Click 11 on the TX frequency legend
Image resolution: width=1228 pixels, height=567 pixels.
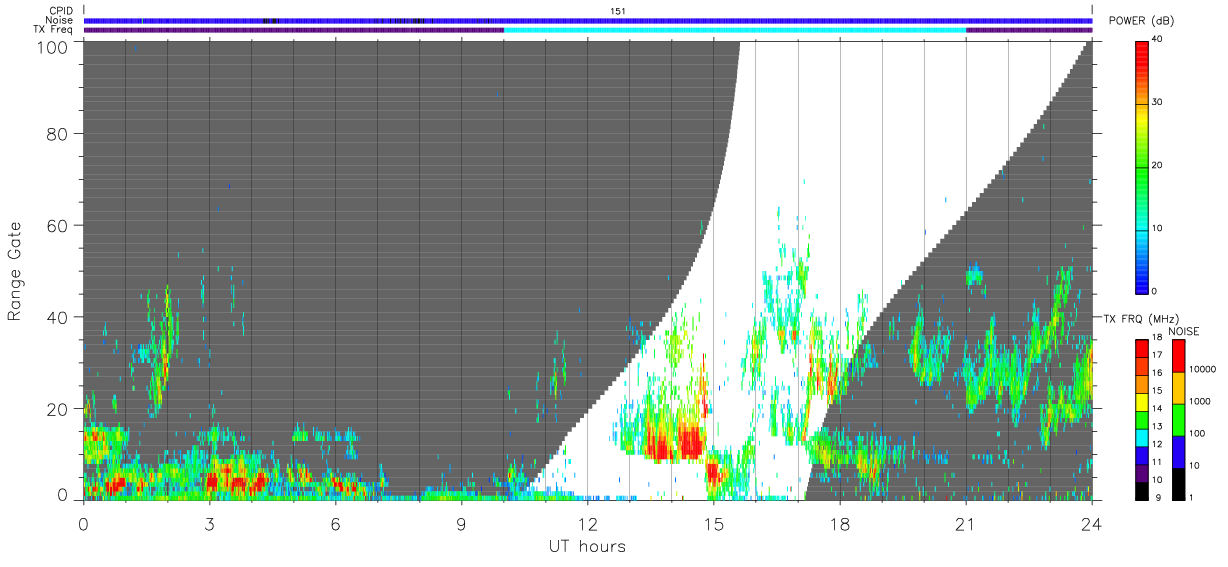[1156, 462]
